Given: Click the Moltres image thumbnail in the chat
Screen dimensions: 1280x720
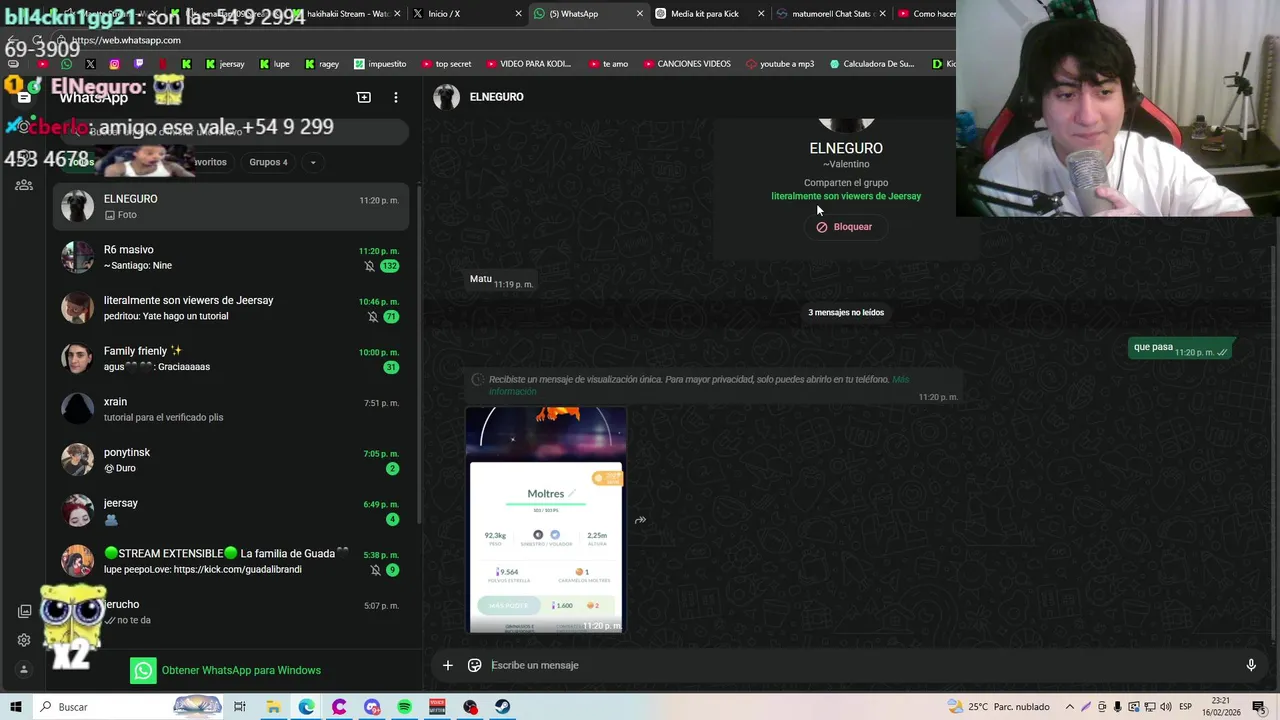Looking at the screenshot, I should [x=546, y=520].
